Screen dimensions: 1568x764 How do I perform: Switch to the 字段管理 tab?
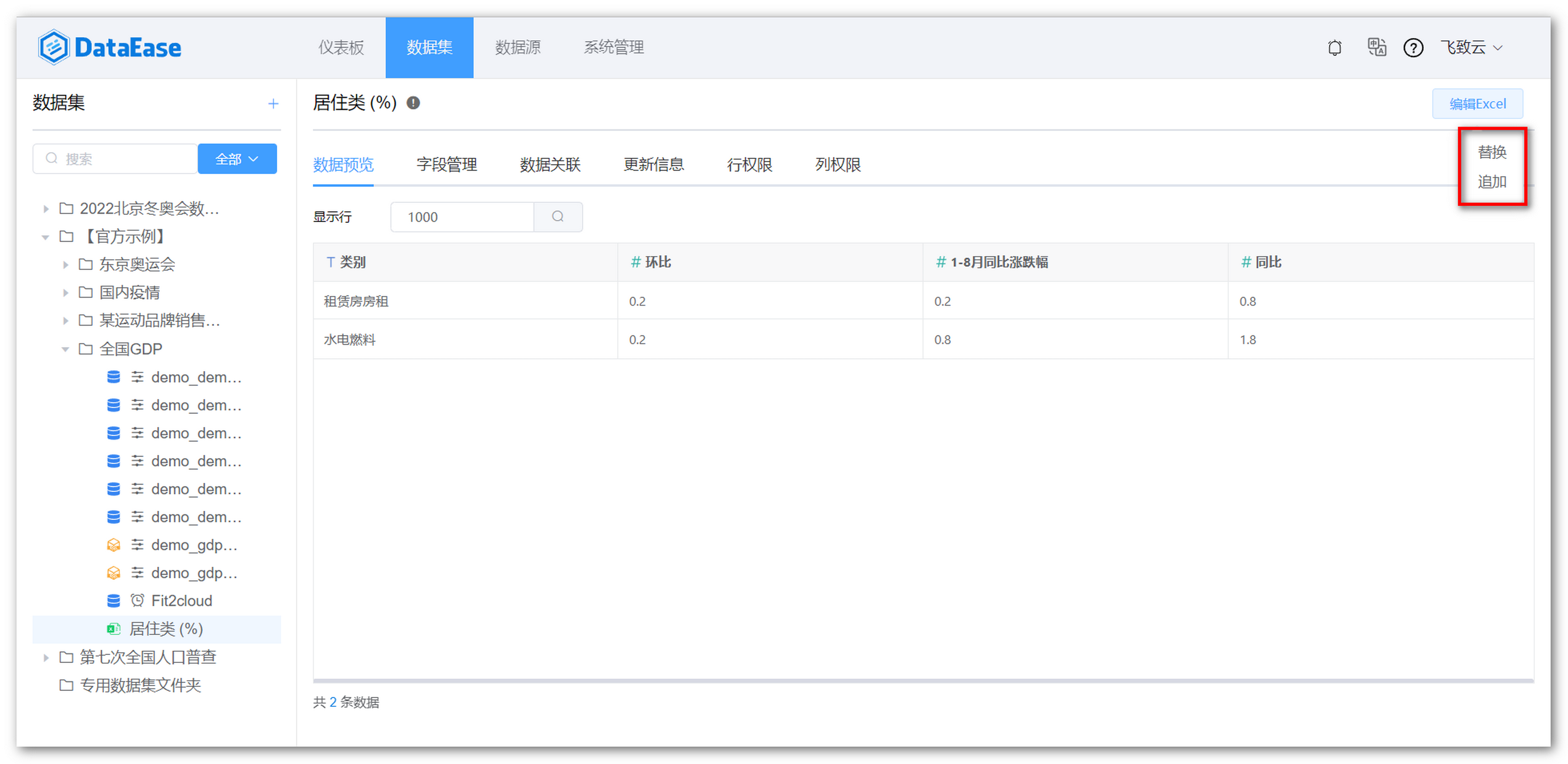[x=446, y=164]
